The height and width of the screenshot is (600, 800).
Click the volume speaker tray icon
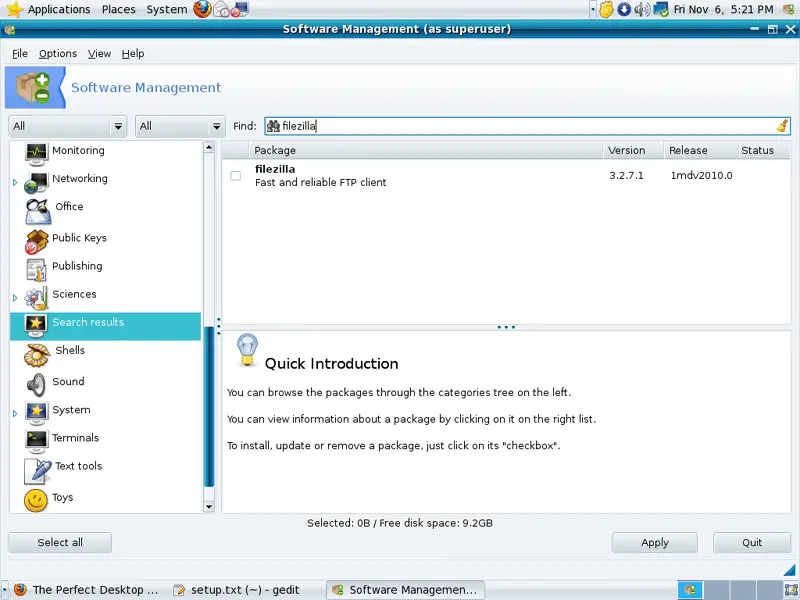click(642, 9)
